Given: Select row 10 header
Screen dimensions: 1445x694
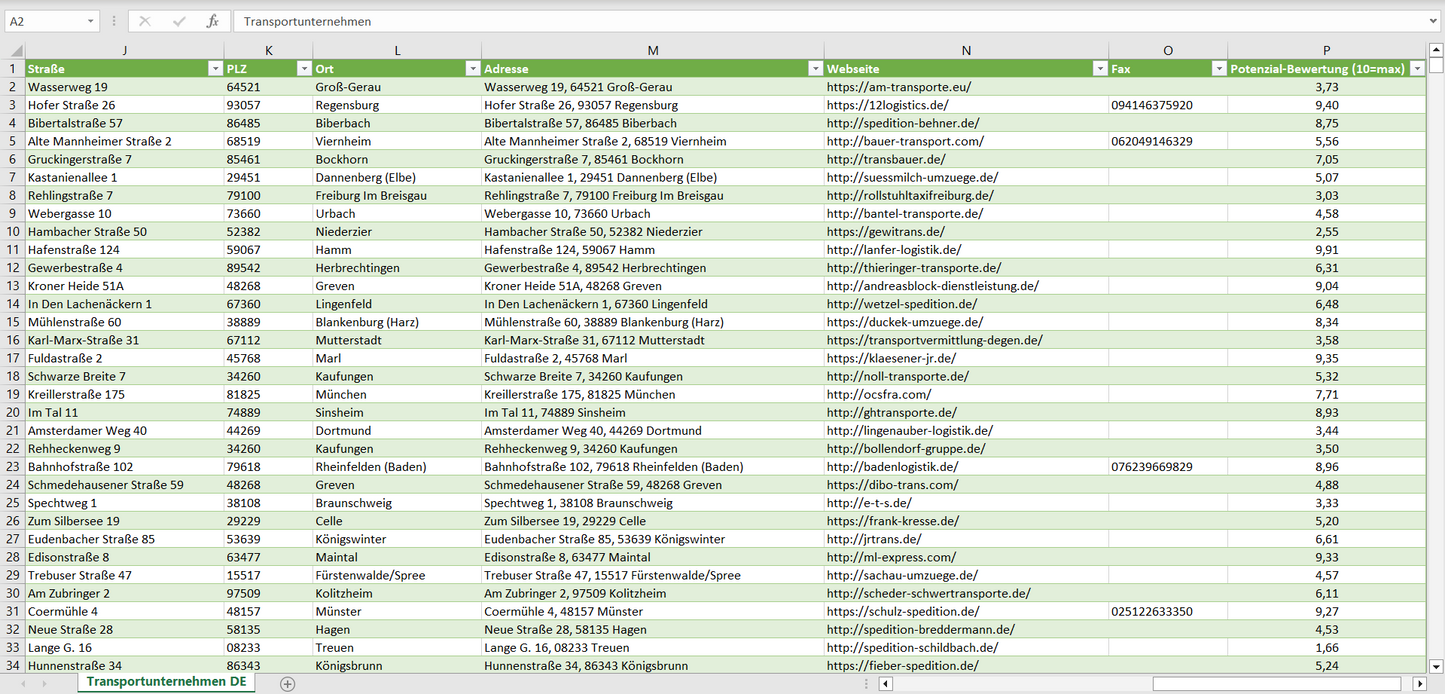Looking at the screenshot, I should (13, 232).
